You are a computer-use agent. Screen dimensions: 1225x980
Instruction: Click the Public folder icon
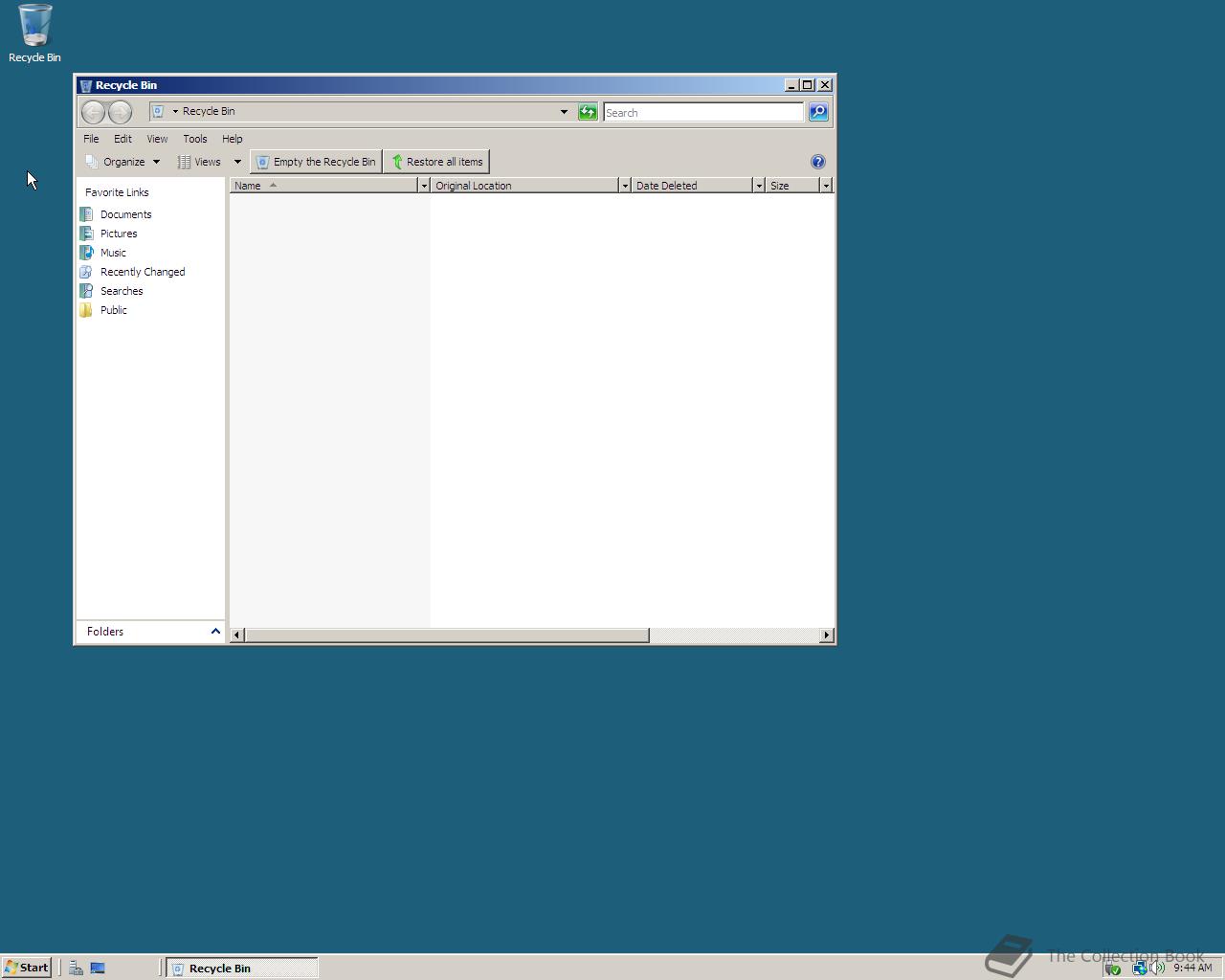(86, 310)
